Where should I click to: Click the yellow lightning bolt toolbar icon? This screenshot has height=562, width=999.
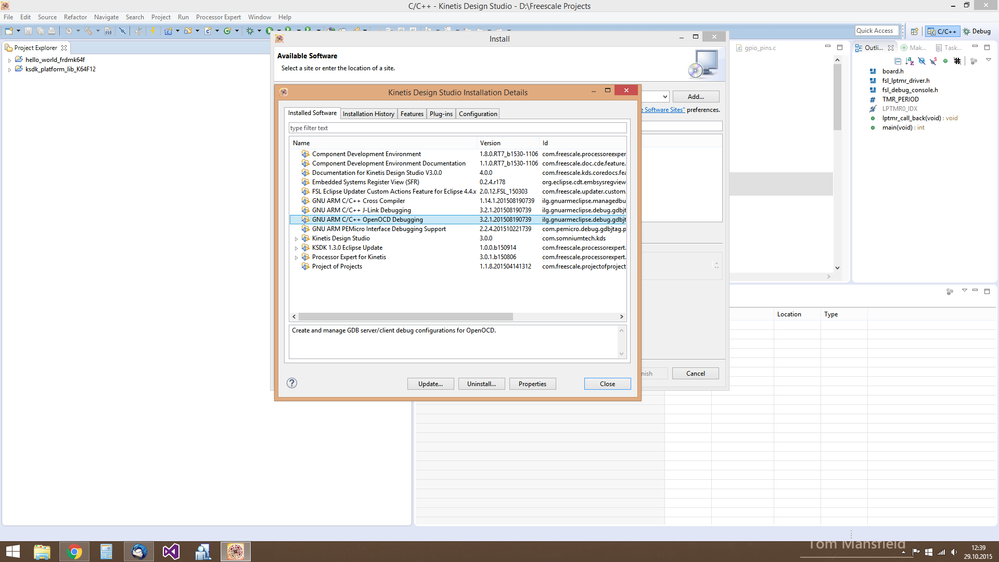point(153,31)
